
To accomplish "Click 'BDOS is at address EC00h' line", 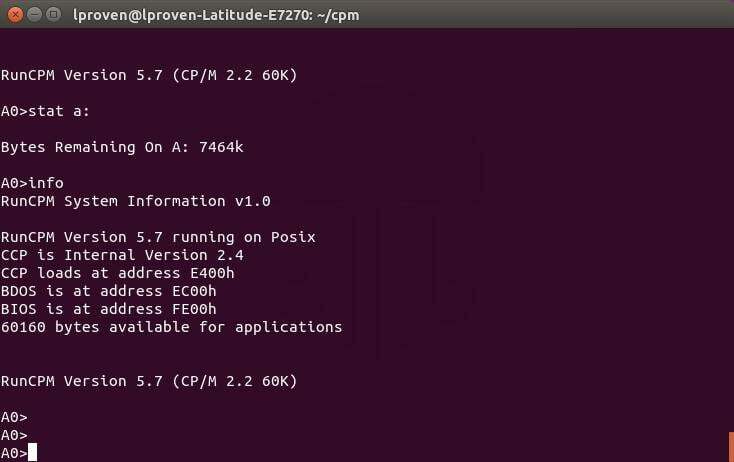I will pyautogui.click(x=108, y=291).
